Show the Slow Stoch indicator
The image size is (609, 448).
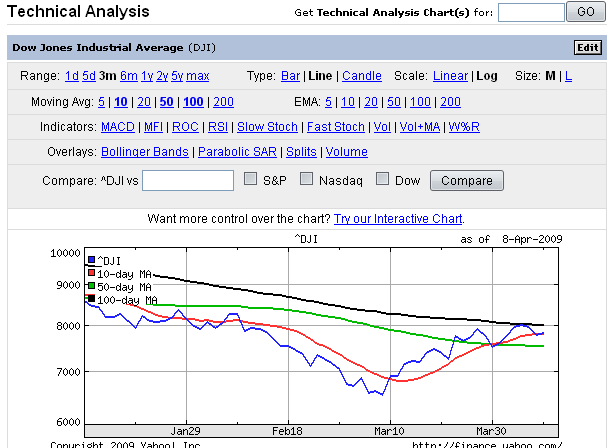[267, 127]
